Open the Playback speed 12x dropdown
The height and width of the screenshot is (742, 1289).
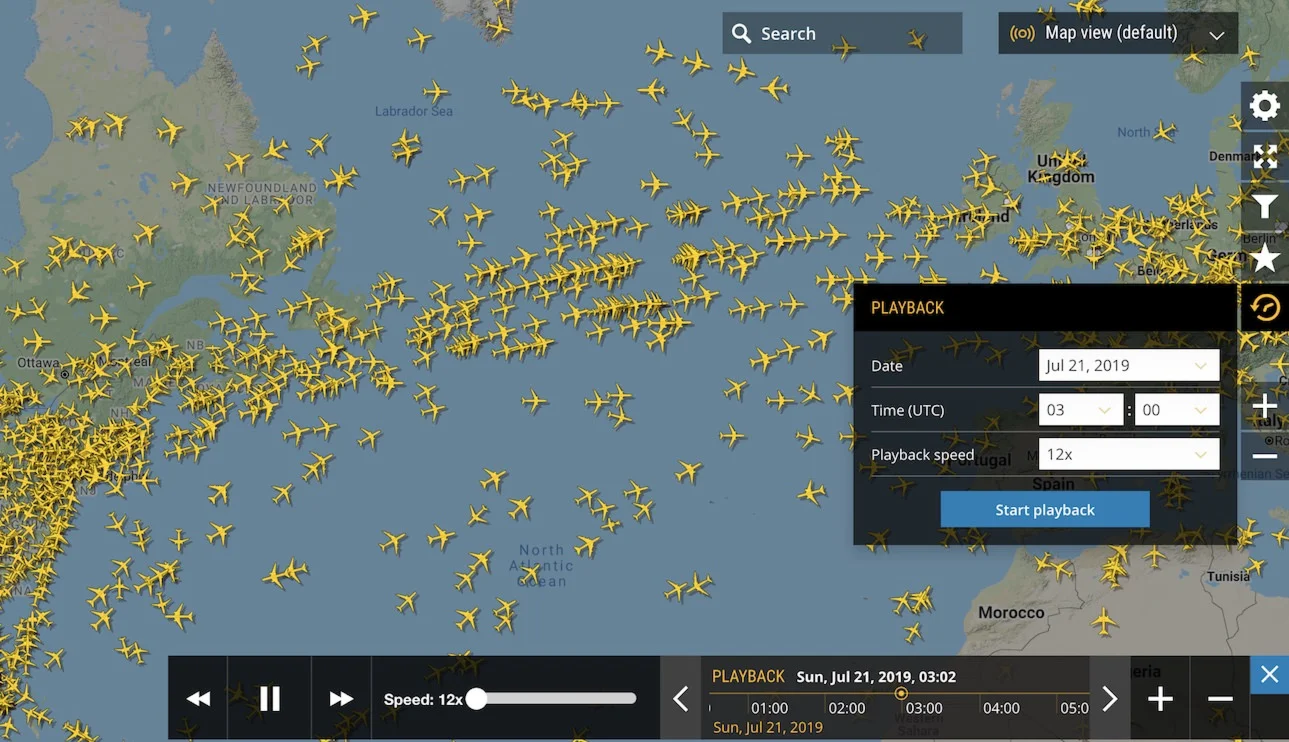pos(1129,454)
